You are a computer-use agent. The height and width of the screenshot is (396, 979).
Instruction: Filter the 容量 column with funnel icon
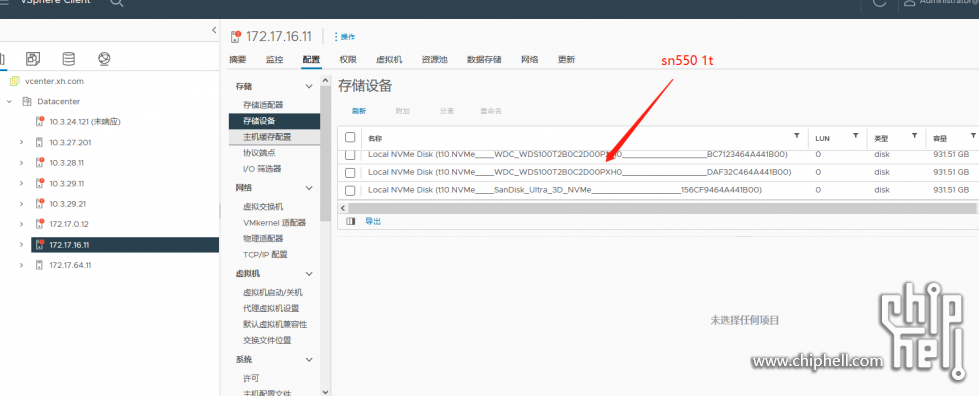pos(973,136)
